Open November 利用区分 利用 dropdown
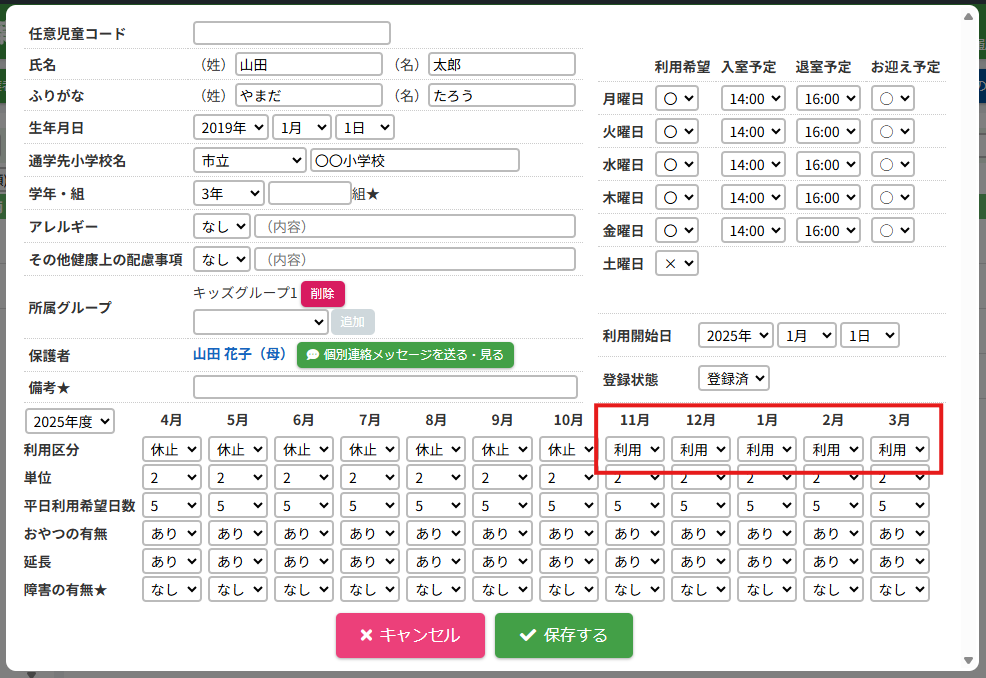986x678 pixels. (x=635, y=449)
